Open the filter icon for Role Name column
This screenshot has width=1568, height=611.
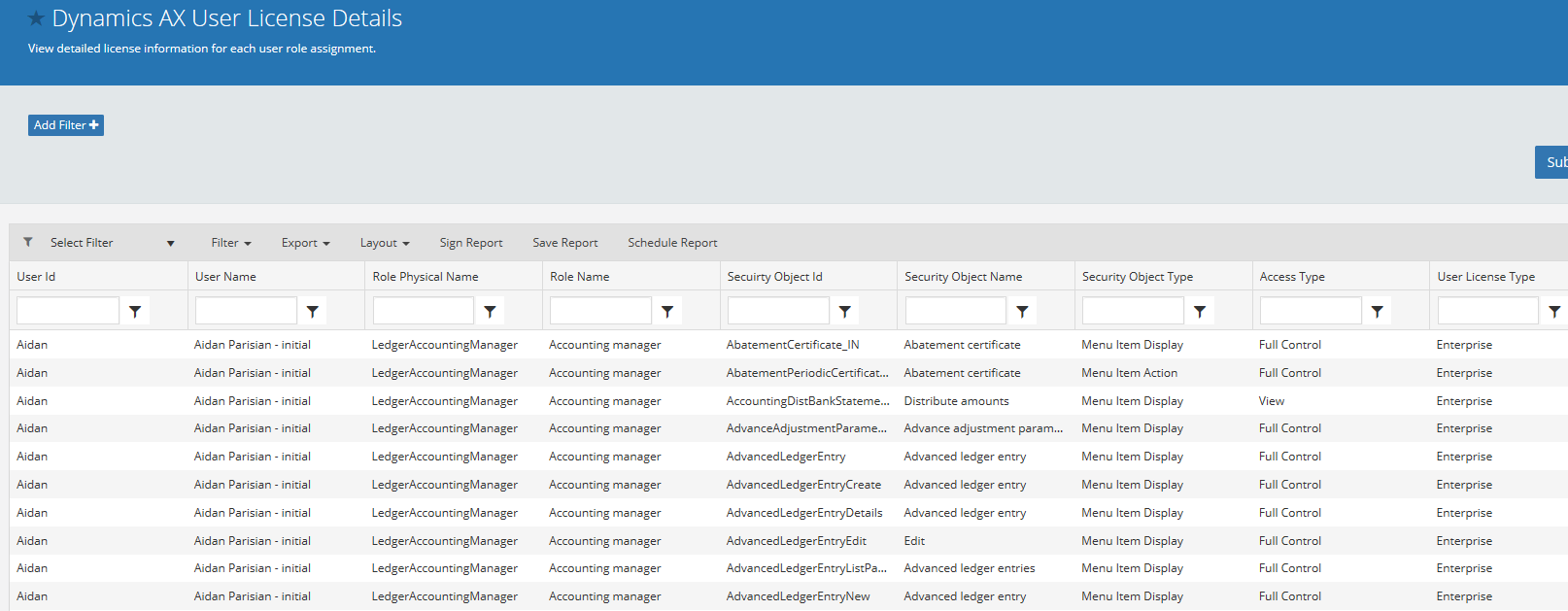667,311
